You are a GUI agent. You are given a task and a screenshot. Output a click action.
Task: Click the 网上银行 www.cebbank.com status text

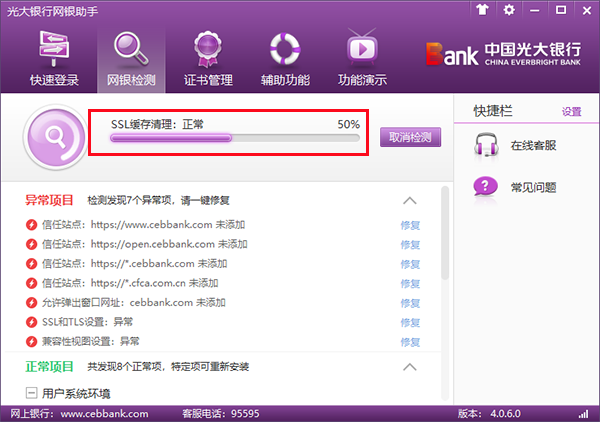(79, 414)
